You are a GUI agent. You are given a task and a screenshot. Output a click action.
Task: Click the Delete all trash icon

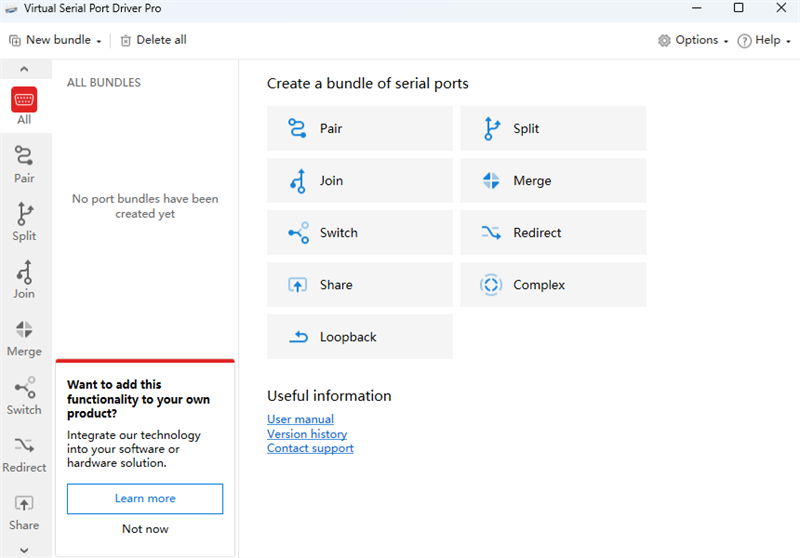(126, 40)
